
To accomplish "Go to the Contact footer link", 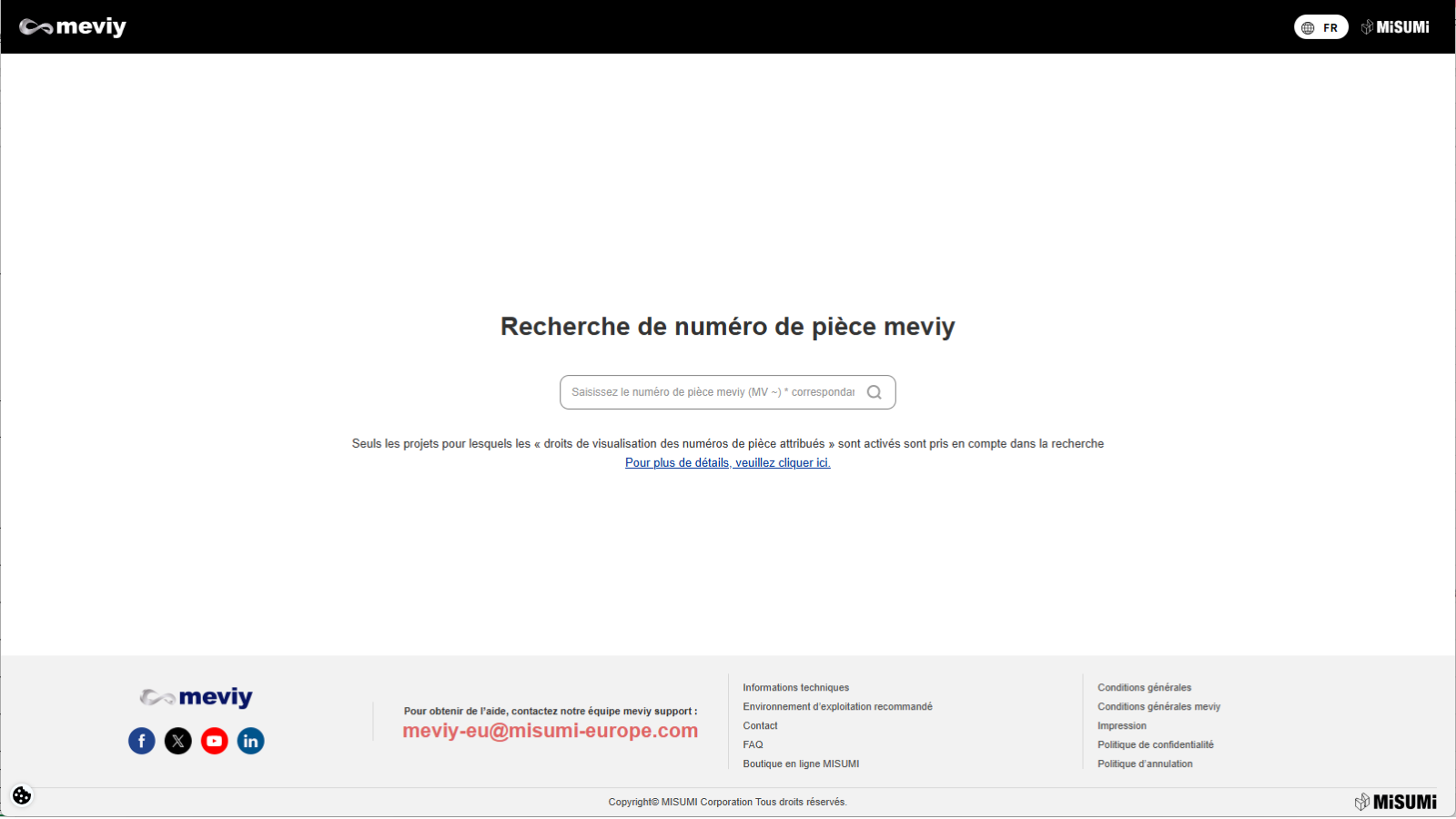I will (x=760, y=726).
